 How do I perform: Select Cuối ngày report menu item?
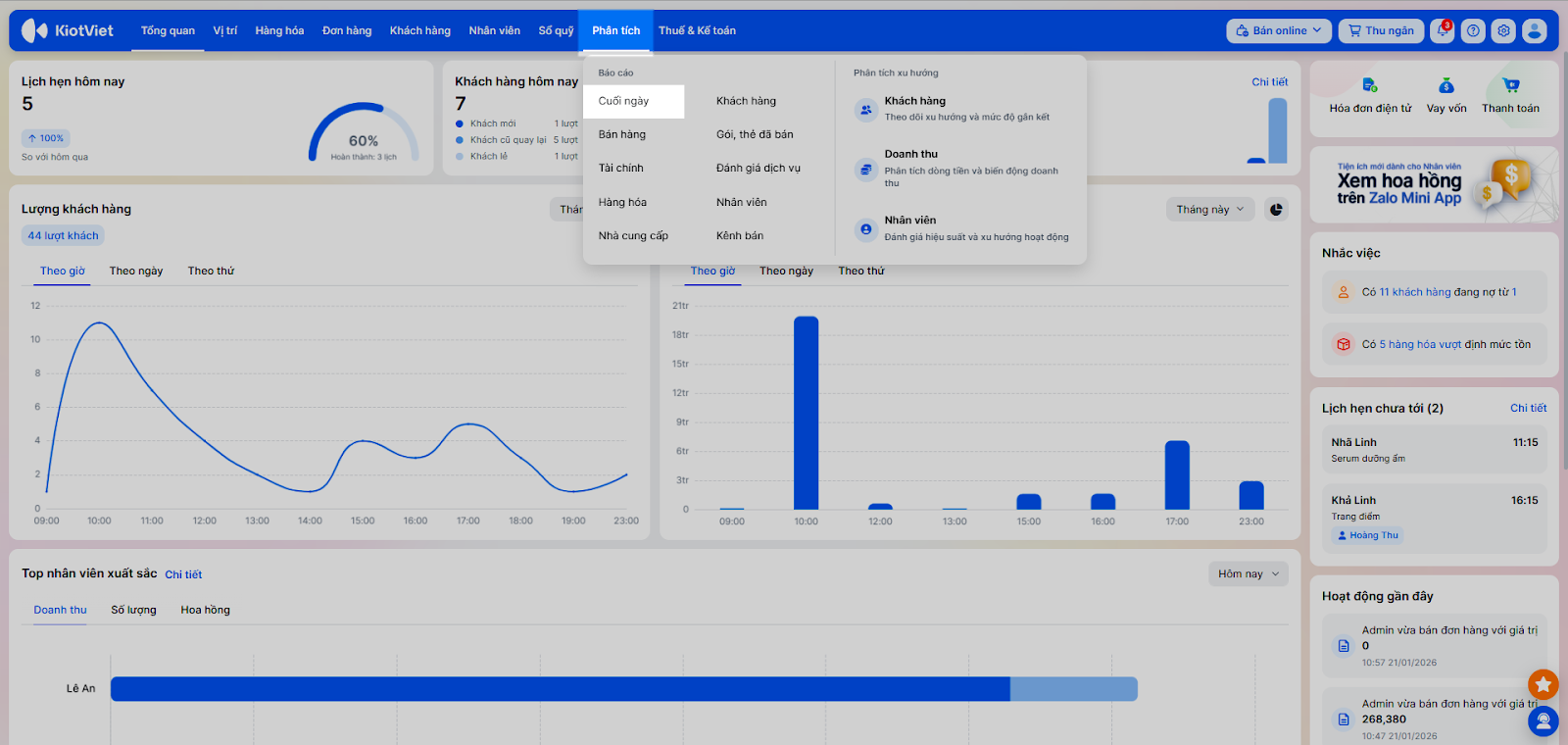click(624, 101)
